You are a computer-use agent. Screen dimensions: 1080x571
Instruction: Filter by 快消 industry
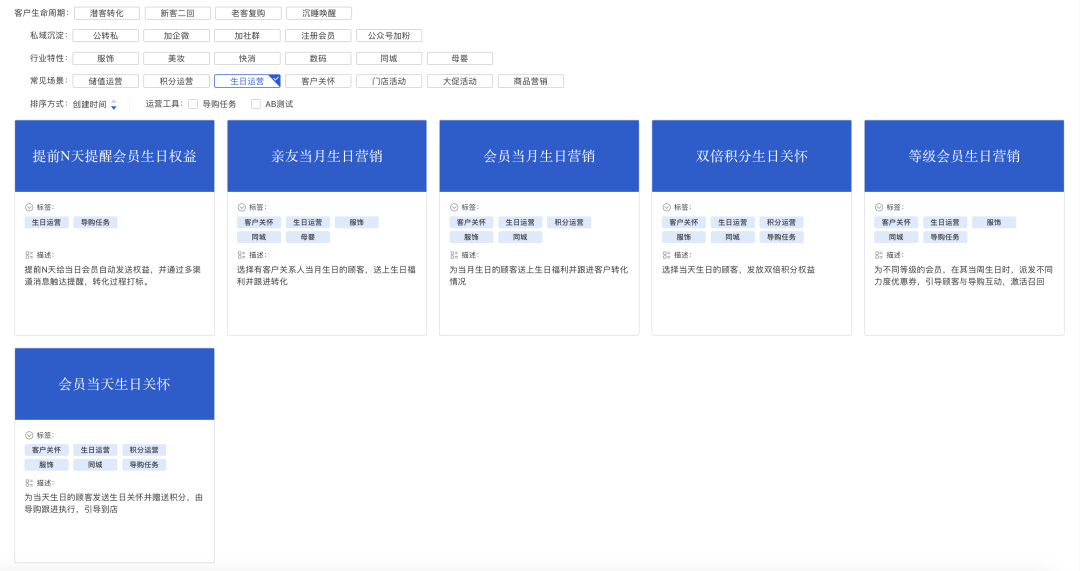point(247,59)
